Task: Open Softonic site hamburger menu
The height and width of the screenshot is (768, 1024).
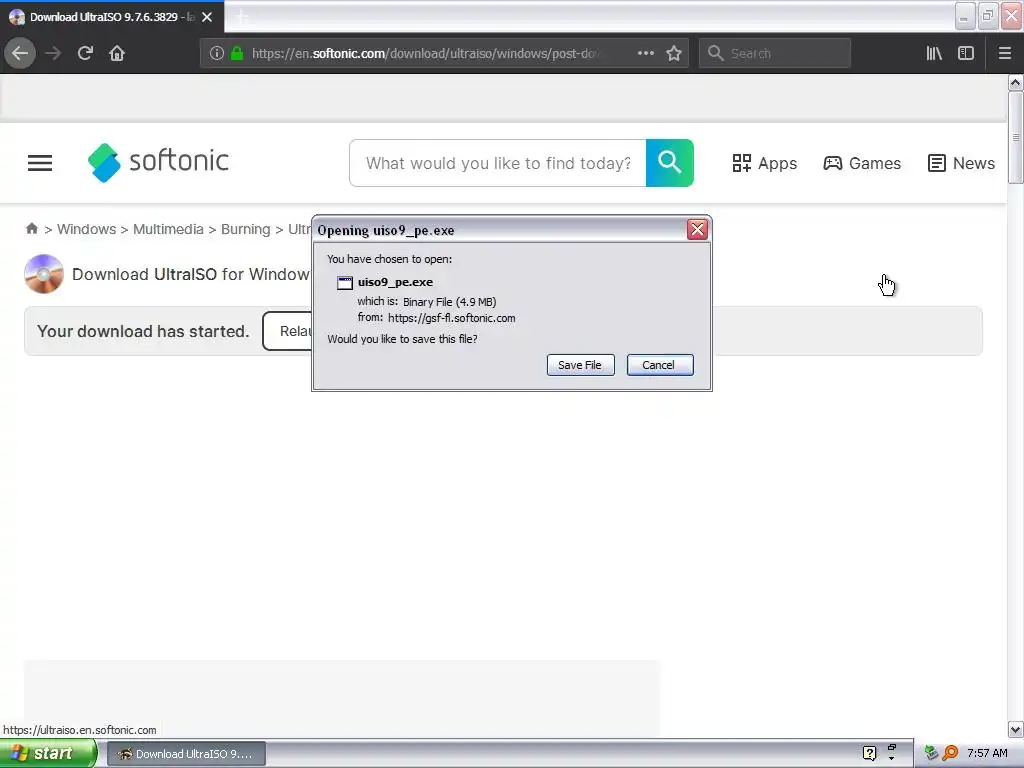Action: (40, 163)
